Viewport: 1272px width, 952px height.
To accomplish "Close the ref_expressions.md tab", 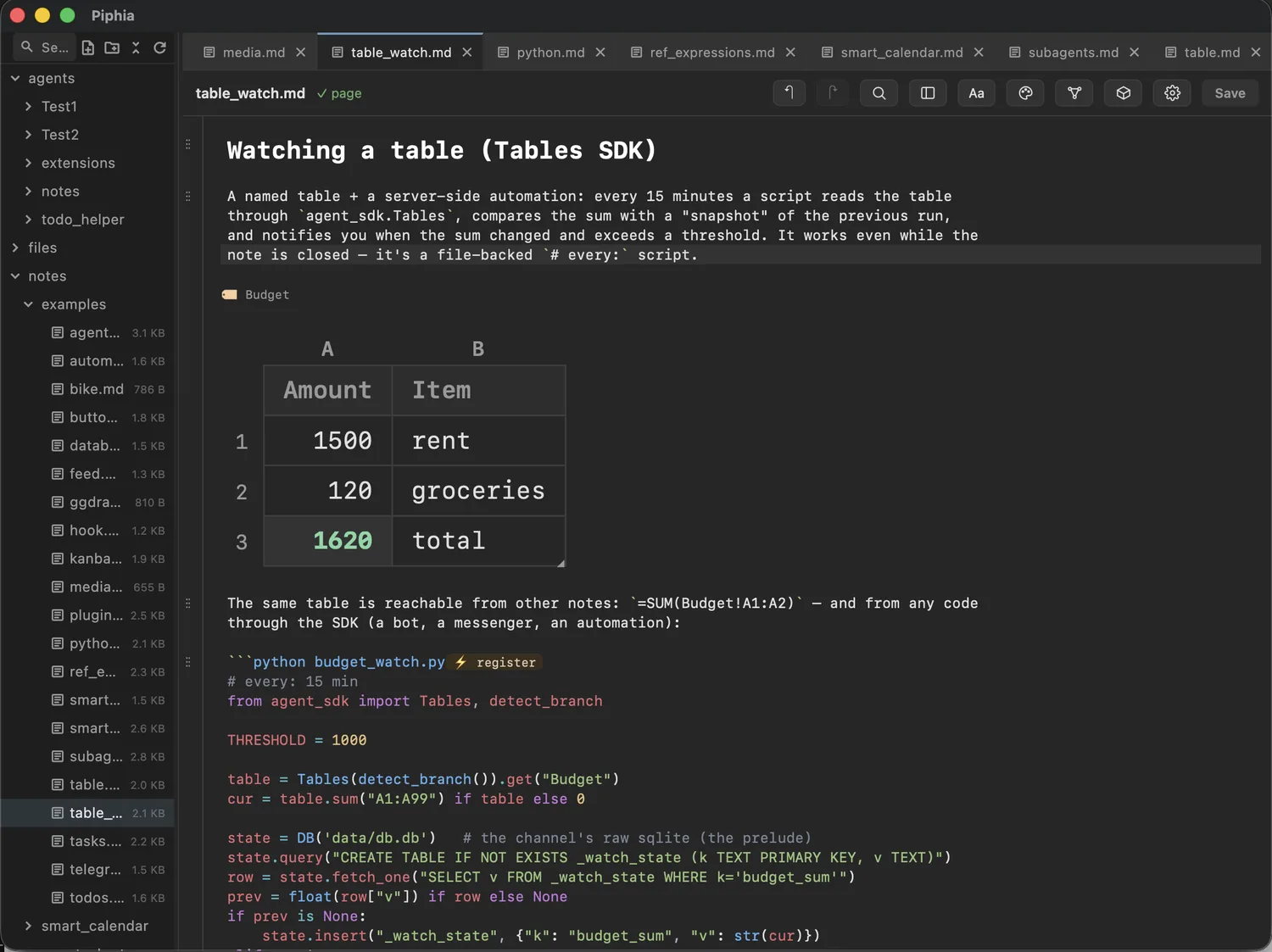I will (x=789, y=53).
